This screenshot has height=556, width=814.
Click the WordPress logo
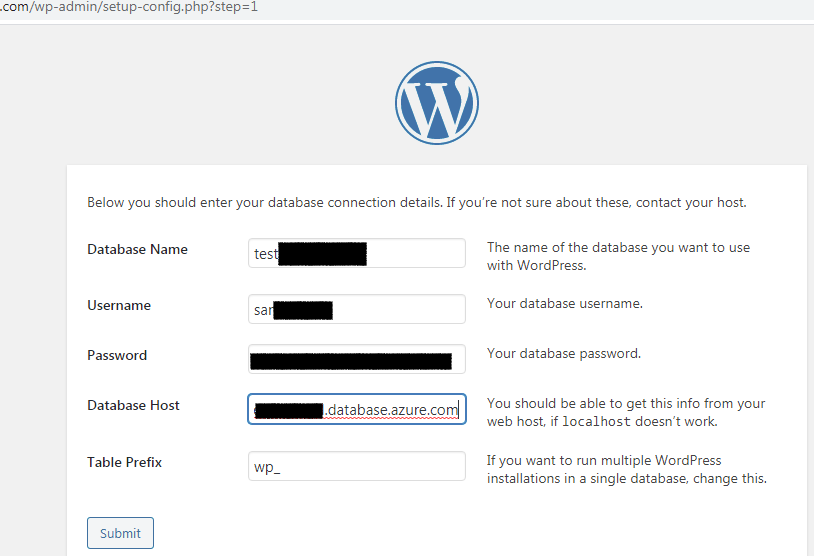(437, 103)
